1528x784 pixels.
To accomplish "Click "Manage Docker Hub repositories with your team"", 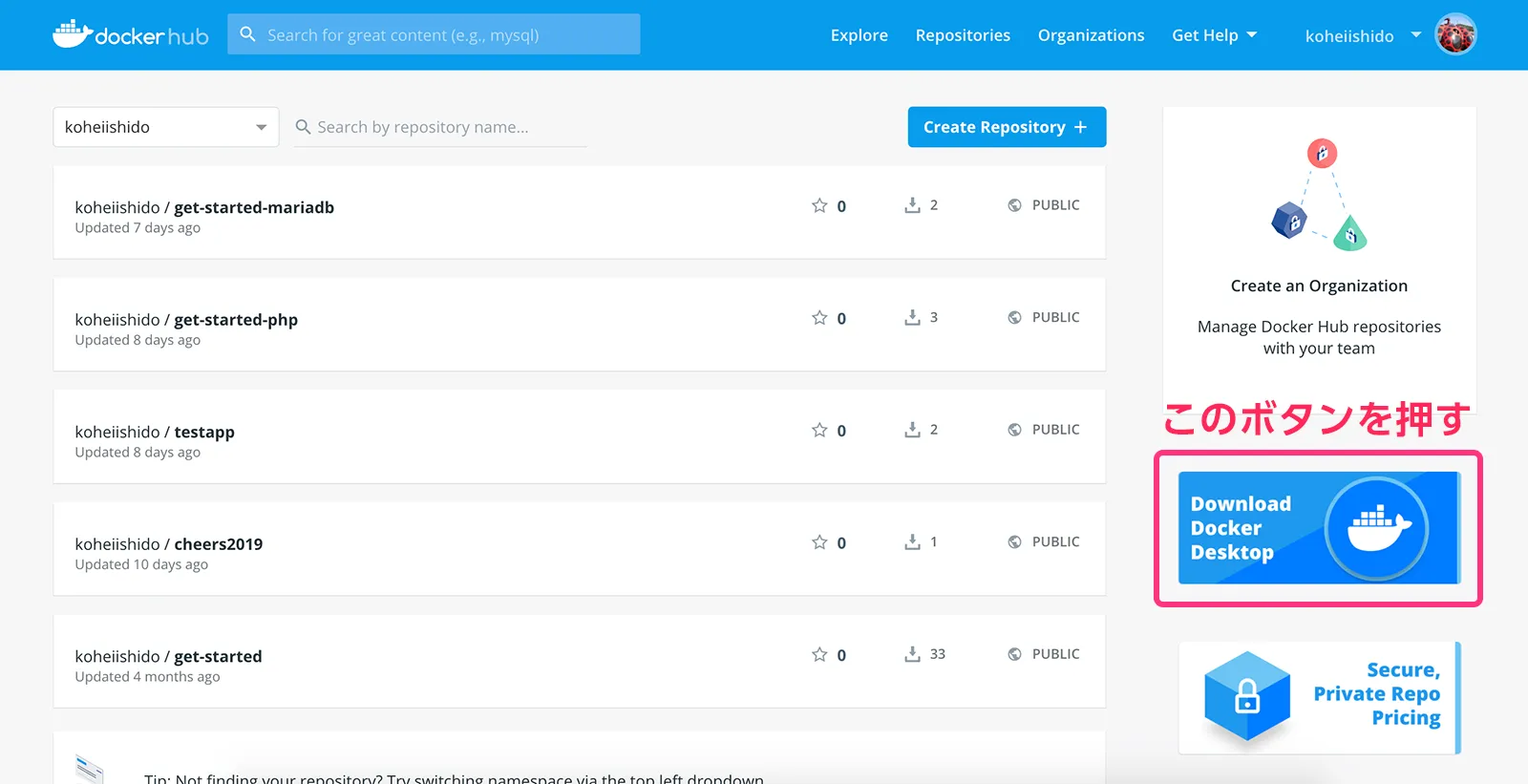I will coord(1319,337).
